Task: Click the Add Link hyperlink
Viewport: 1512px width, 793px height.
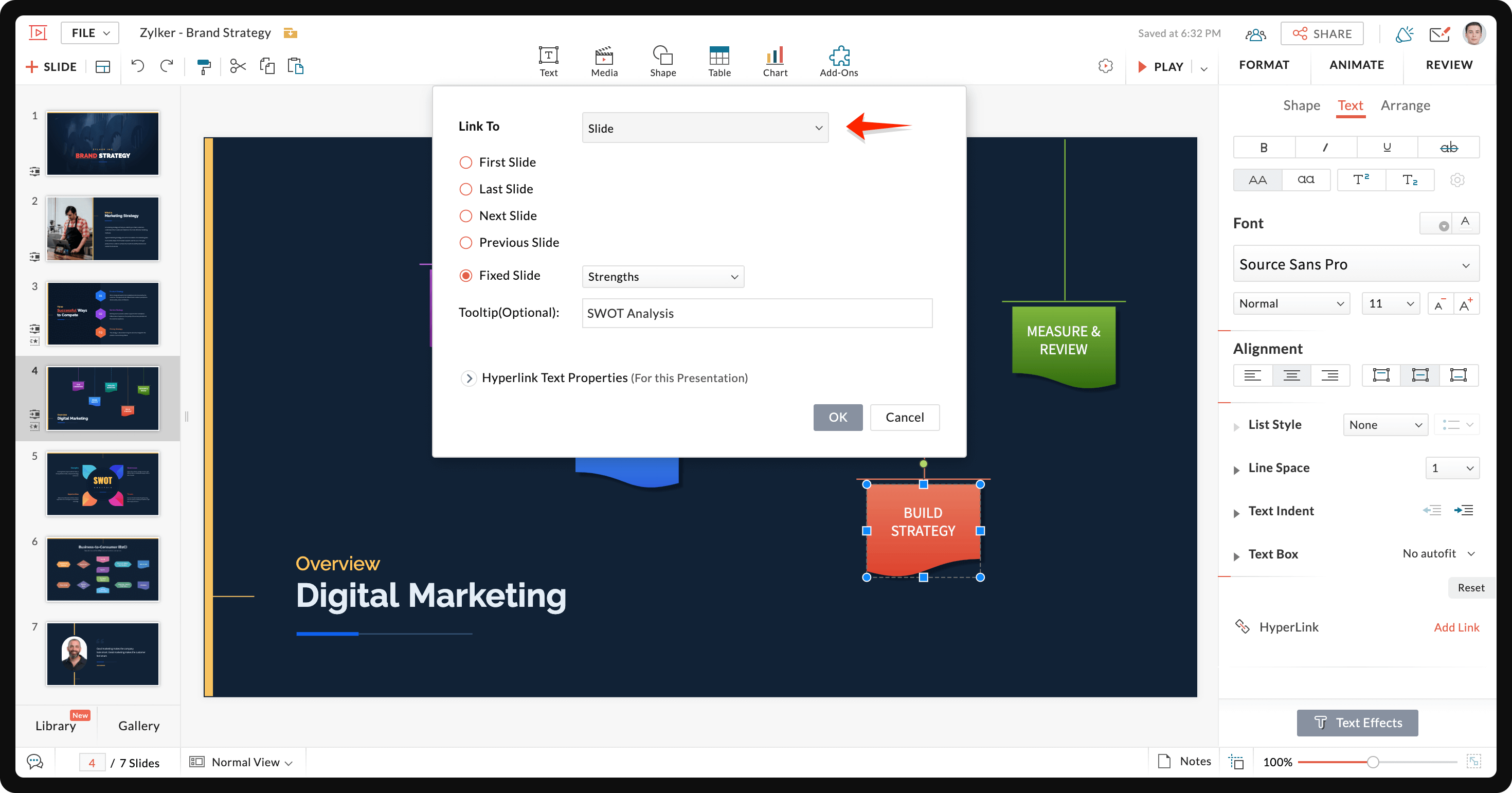Action: tap(1456, 627)
